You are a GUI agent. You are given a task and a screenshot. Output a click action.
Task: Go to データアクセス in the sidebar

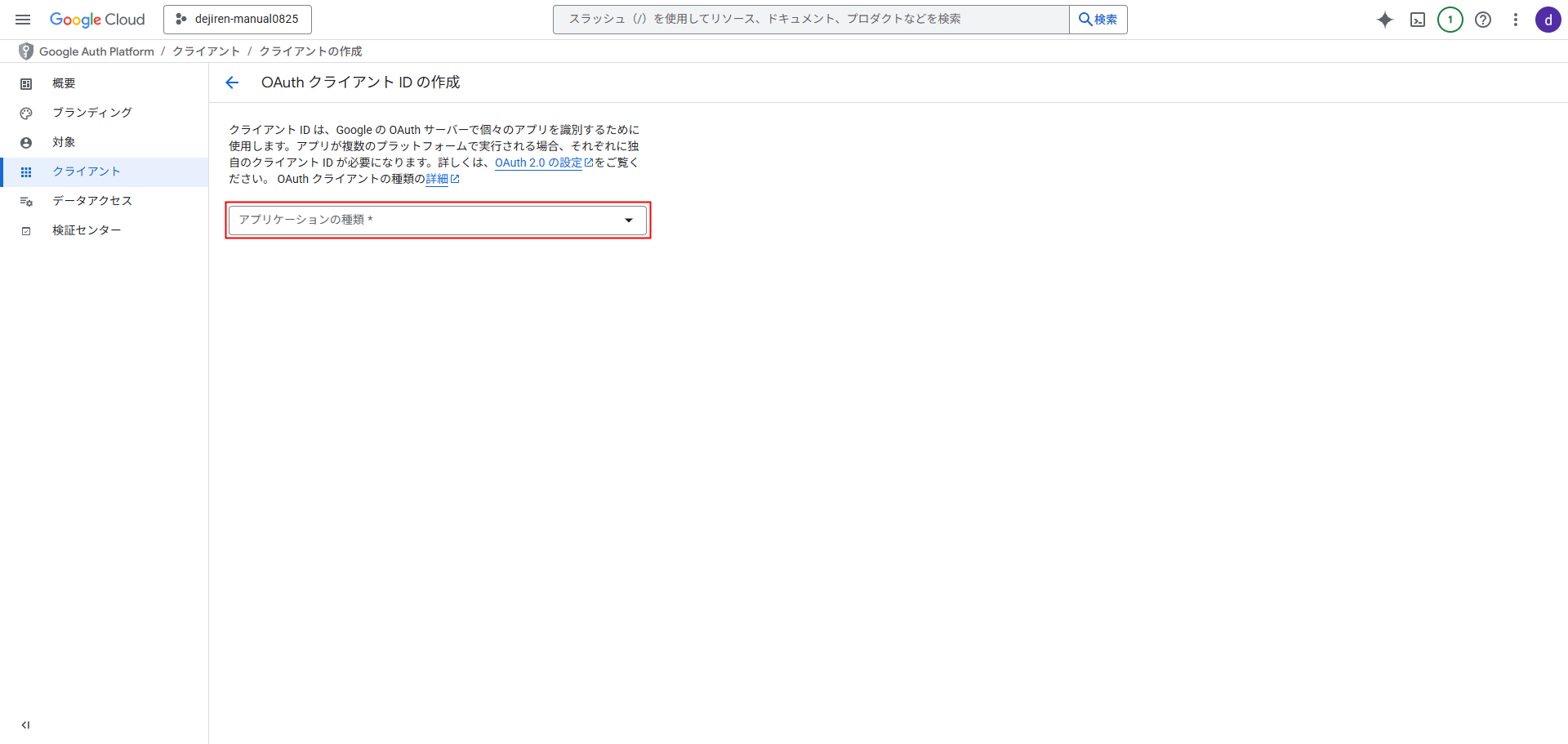coord(91,201)
